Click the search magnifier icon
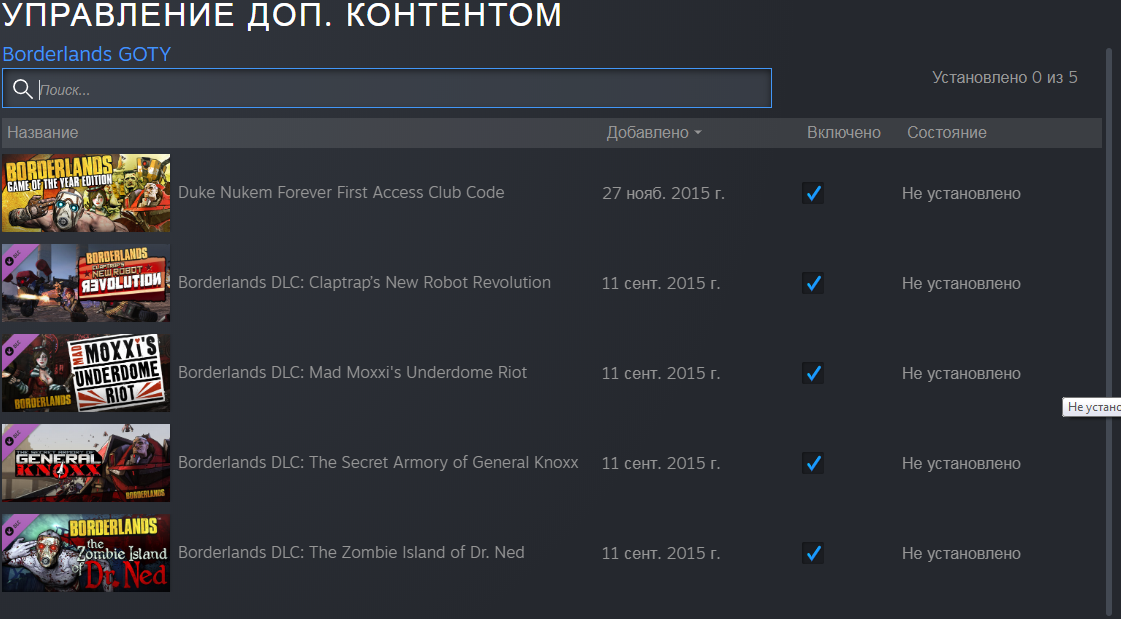This screenshot has height=619, width=1121. [x=23, y=89]
